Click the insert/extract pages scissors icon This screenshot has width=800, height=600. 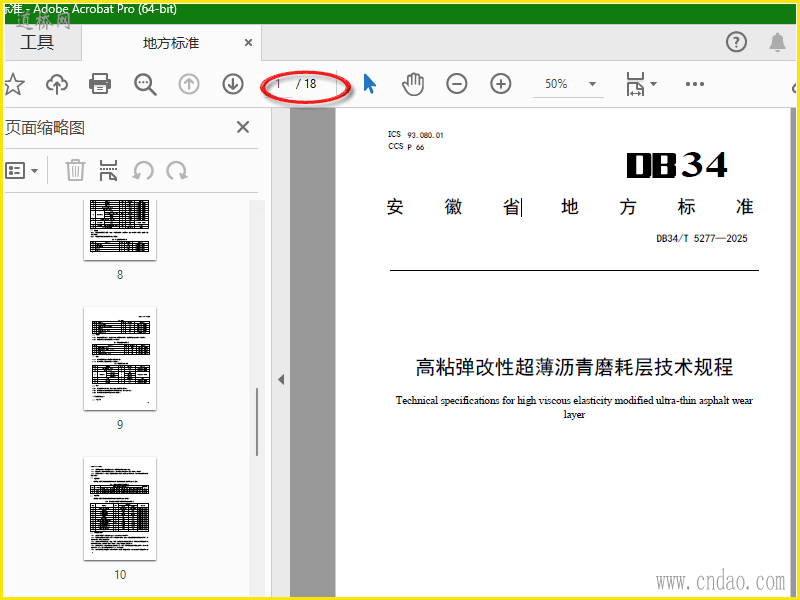tap(108, 170)
